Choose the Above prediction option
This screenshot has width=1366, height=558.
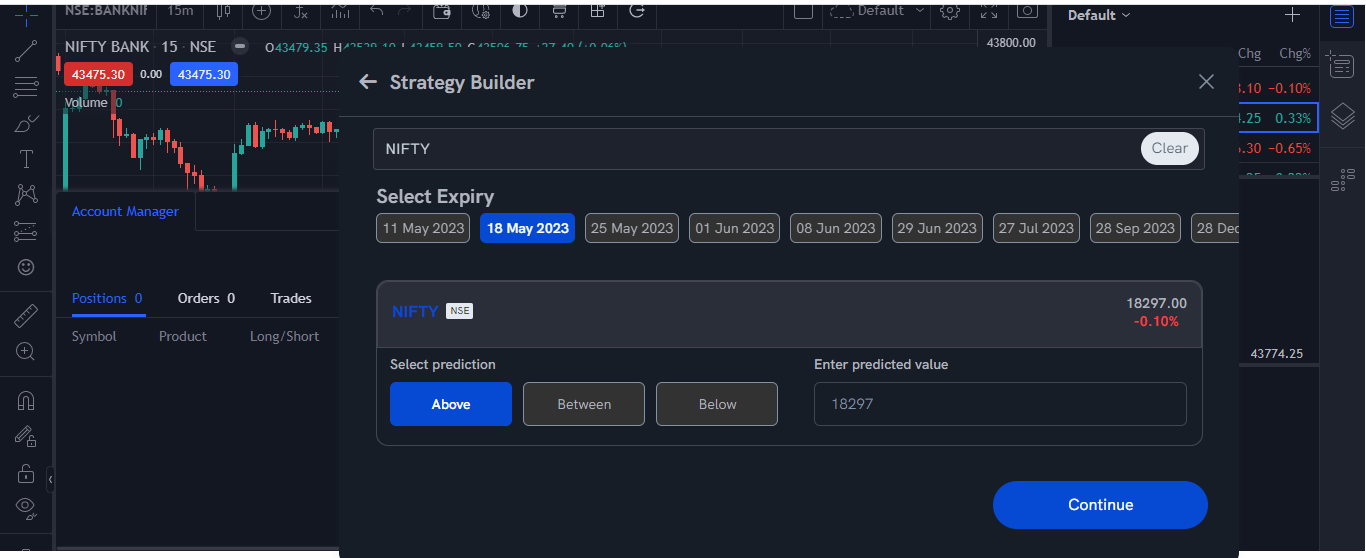451,404
